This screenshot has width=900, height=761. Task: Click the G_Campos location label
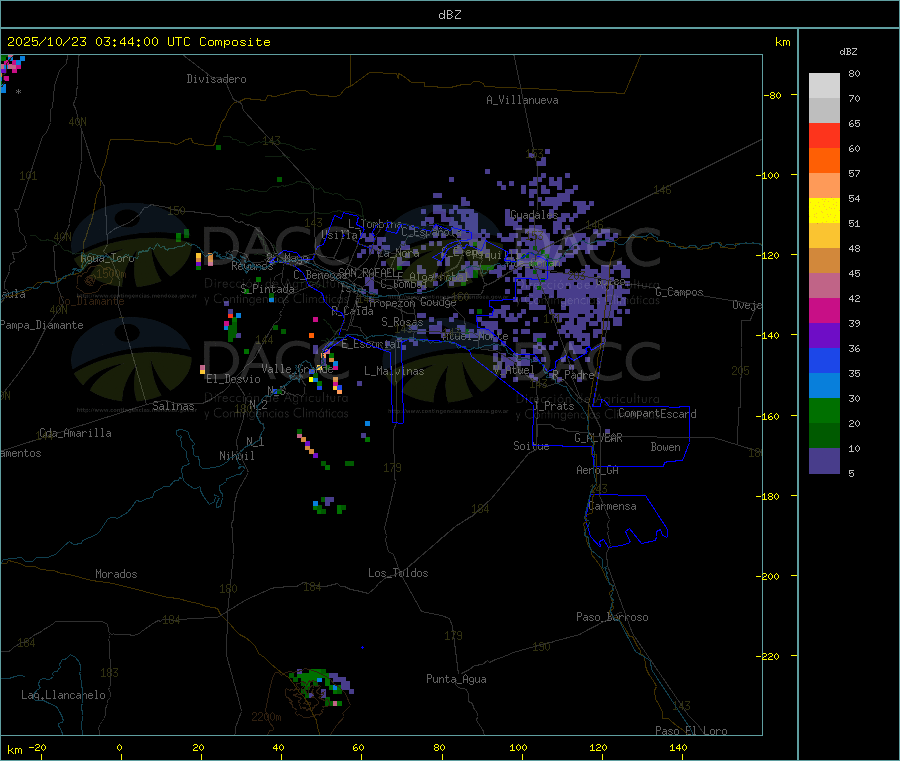679,292
